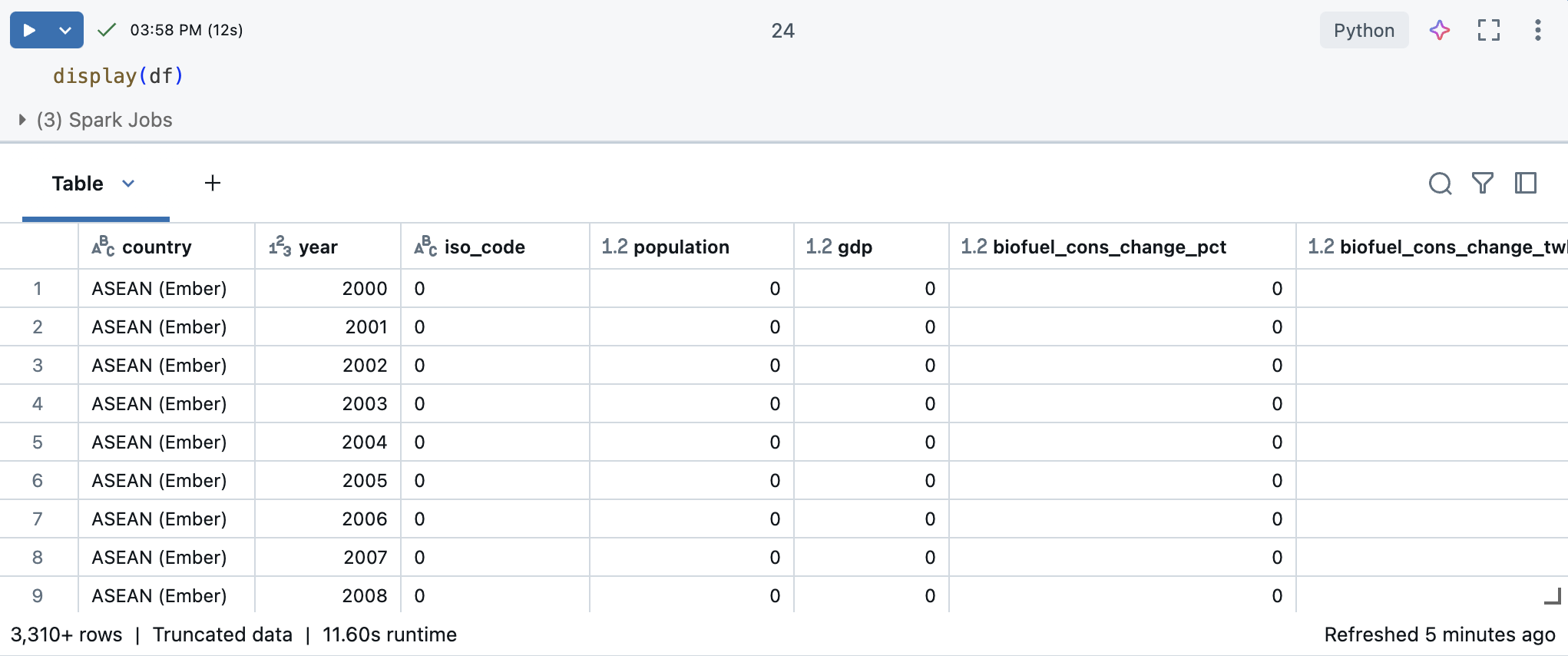This screenshot has width=1568, height=656.
Task: Run the cell with the play button
Action: point(29,31)
